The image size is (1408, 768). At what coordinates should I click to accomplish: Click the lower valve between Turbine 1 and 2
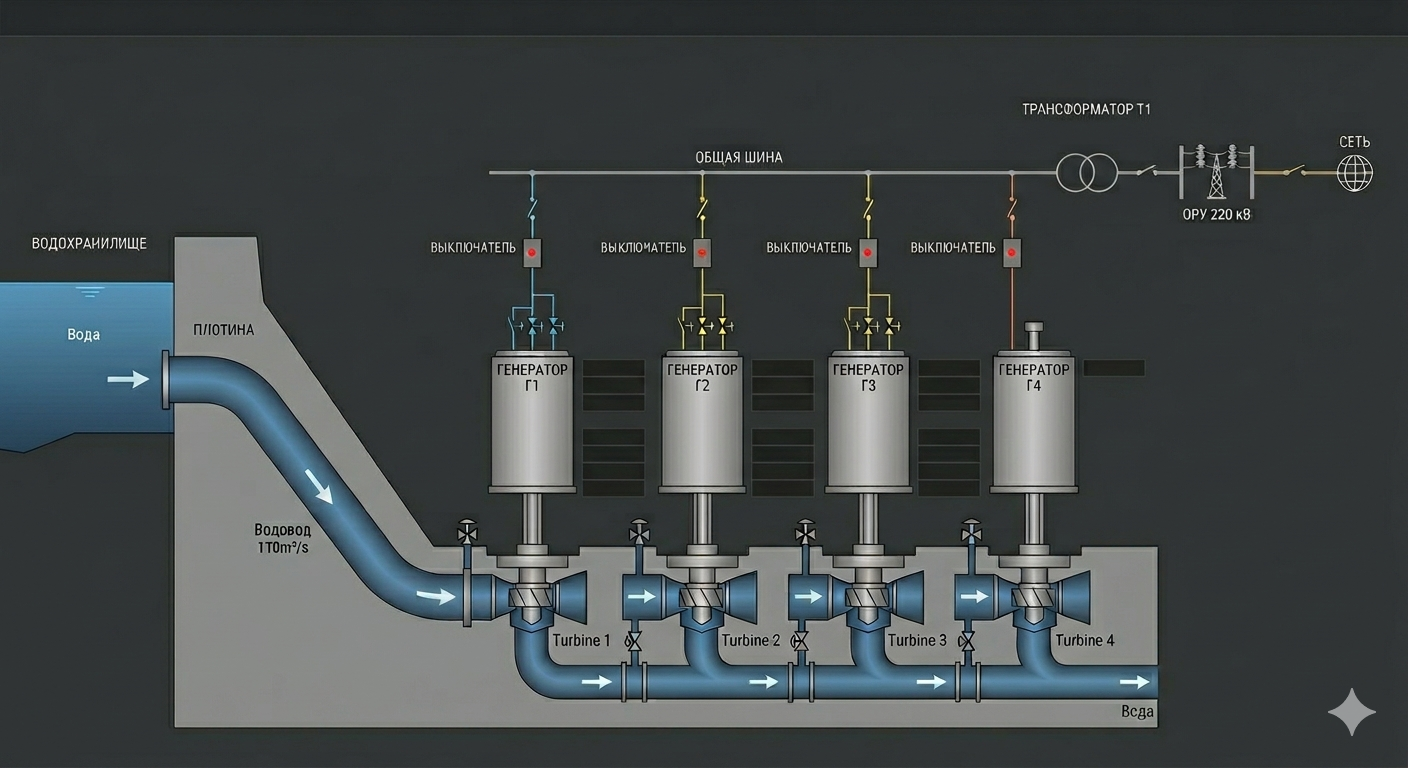point(633,641)
